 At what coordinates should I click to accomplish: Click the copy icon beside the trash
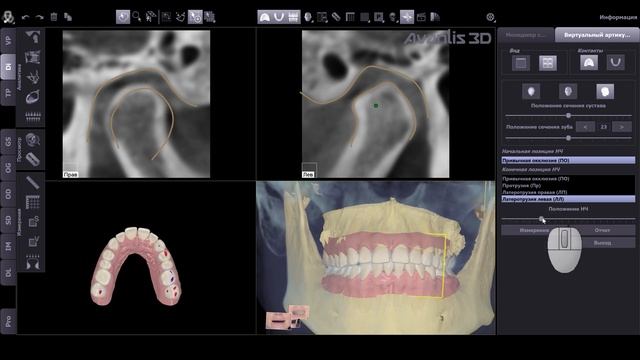click(68, 17)
